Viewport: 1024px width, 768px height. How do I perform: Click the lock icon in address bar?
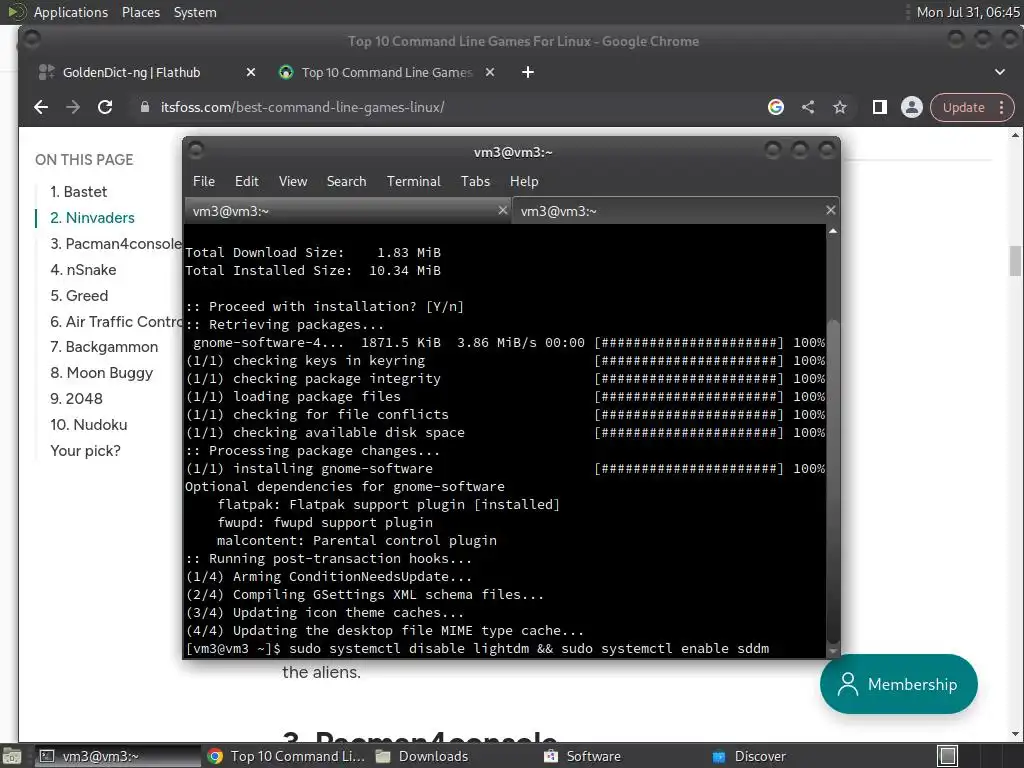[x=145, y=107]
